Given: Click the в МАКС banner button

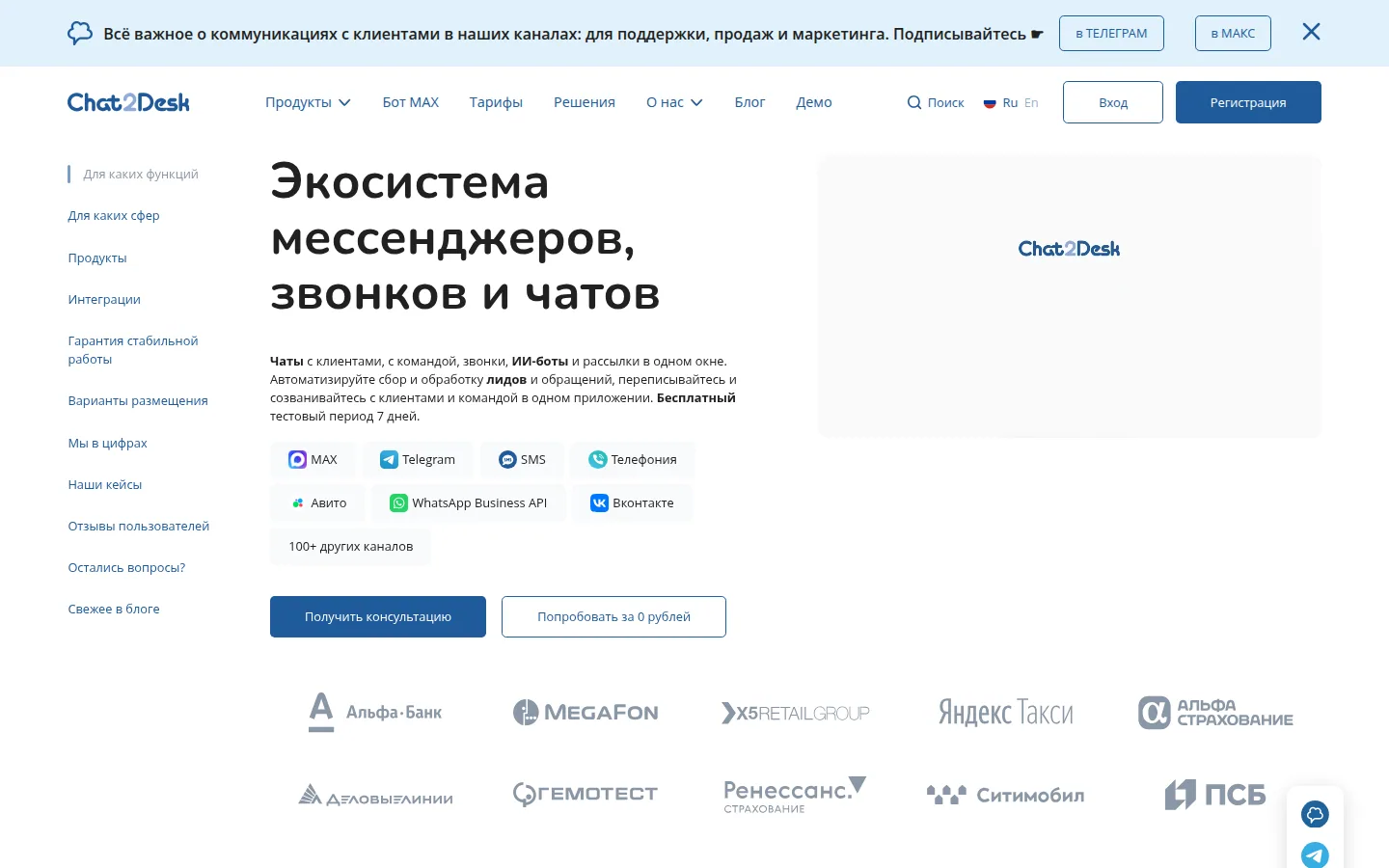Looking at the screenshot, I should point(1233,33).
